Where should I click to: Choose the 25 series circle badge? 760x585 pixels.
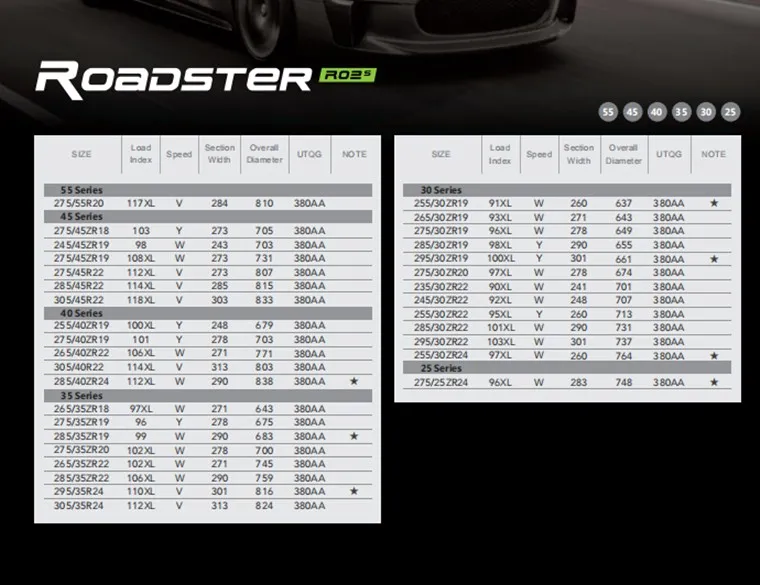[730, 112]
